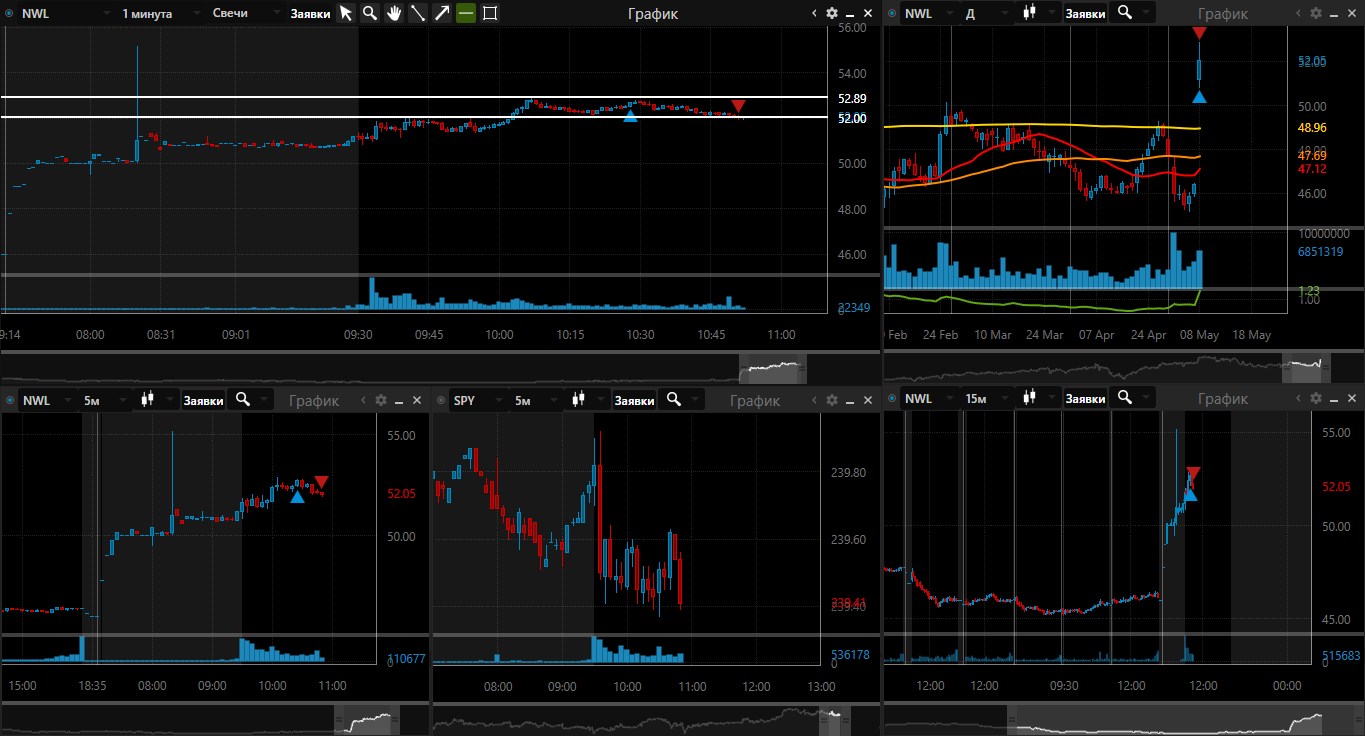The image size is (1365, 736).
Task: Click red sell triangle marker in 1 минута chart
Action: point(738,106)
